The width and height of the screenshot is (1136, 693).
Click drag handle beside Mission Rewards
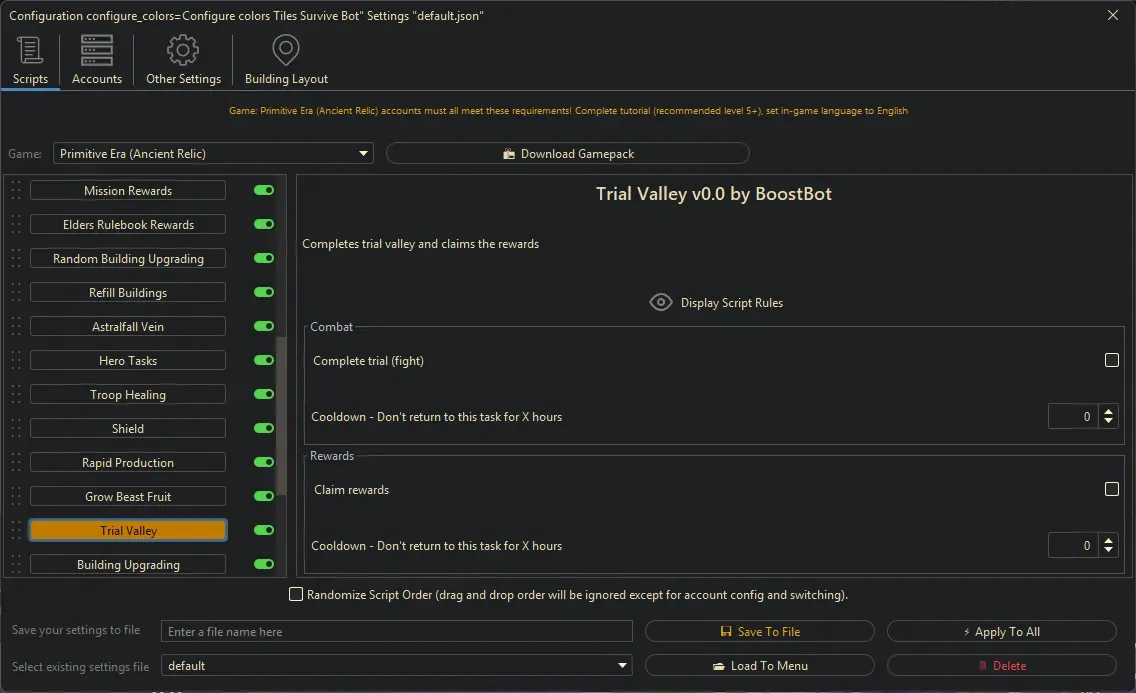[x=16, y=191]
